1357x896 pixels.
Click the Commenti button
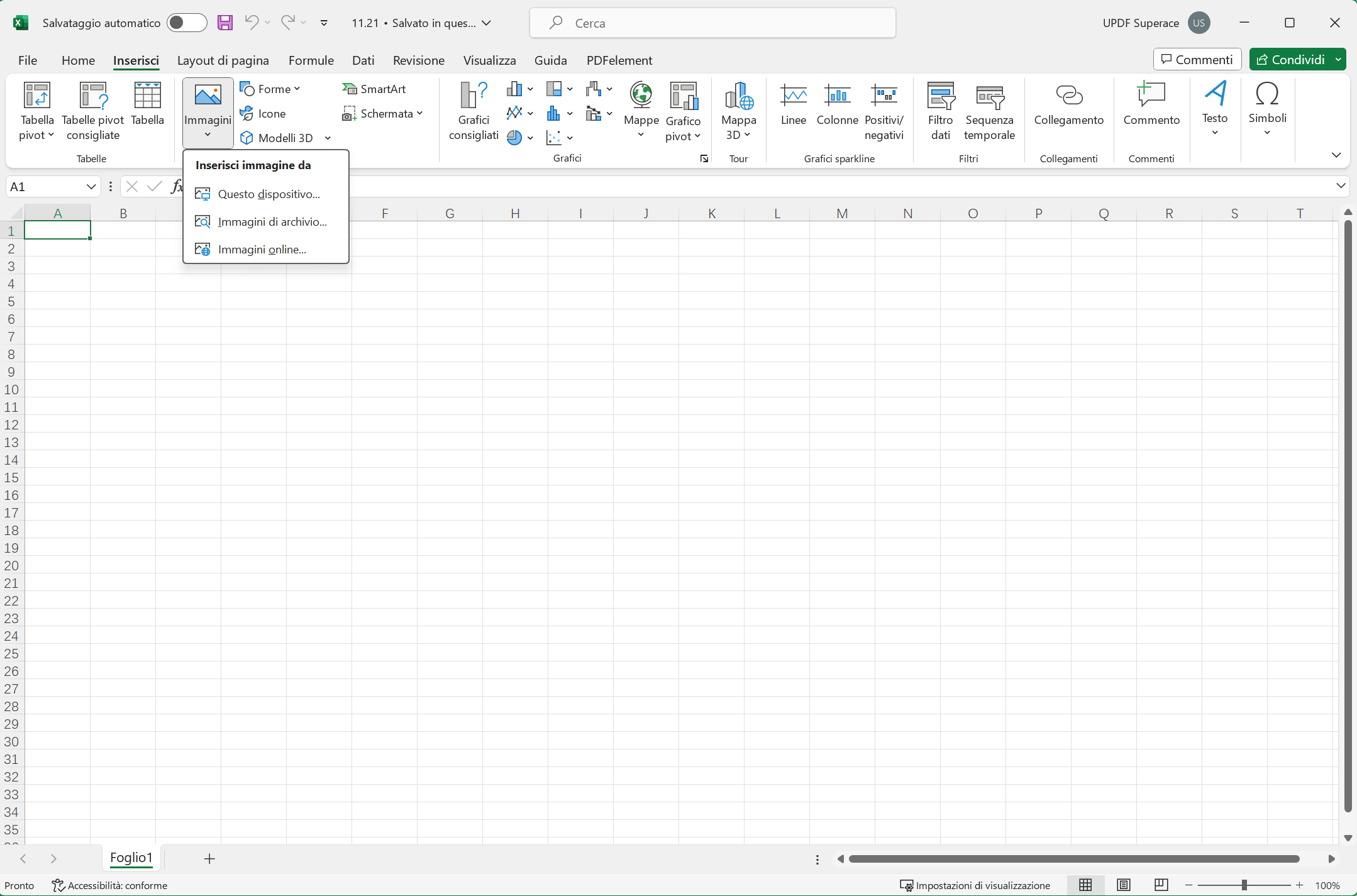(1197, 59)
